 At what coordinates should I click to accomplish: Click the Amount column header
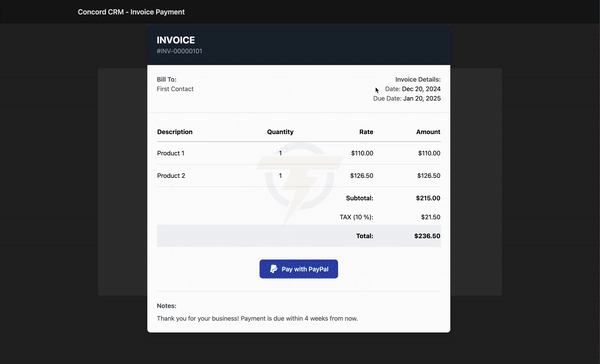pyautogui.click(x=428, y=132)
